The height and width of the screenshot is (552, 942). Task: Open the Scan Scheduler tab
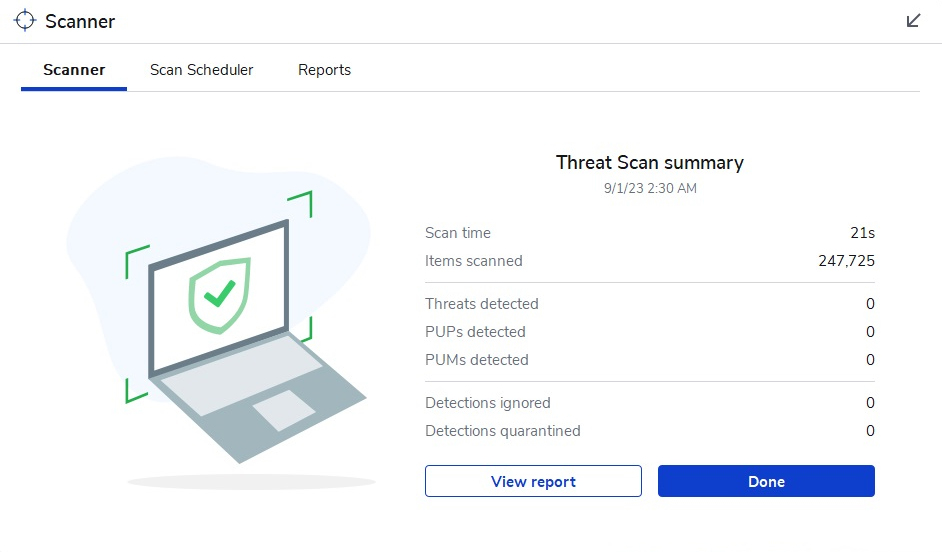point(201,70)
